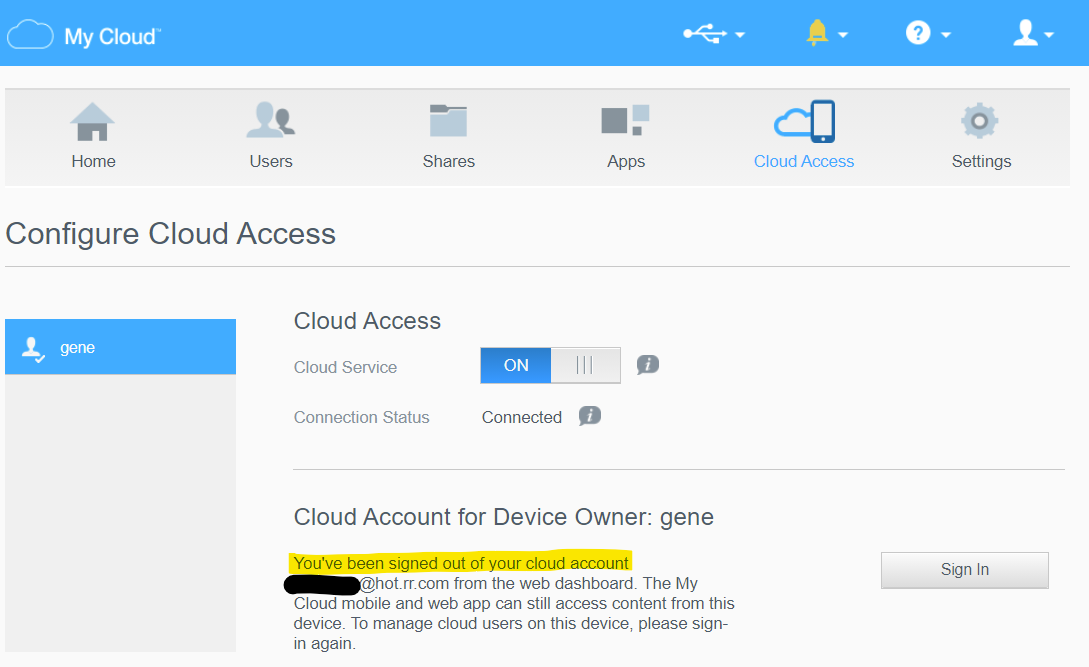The height and width of the screenshot is (667, 1089).
Task: Toggle the Cloud Service ON switch
Action: 550,365
